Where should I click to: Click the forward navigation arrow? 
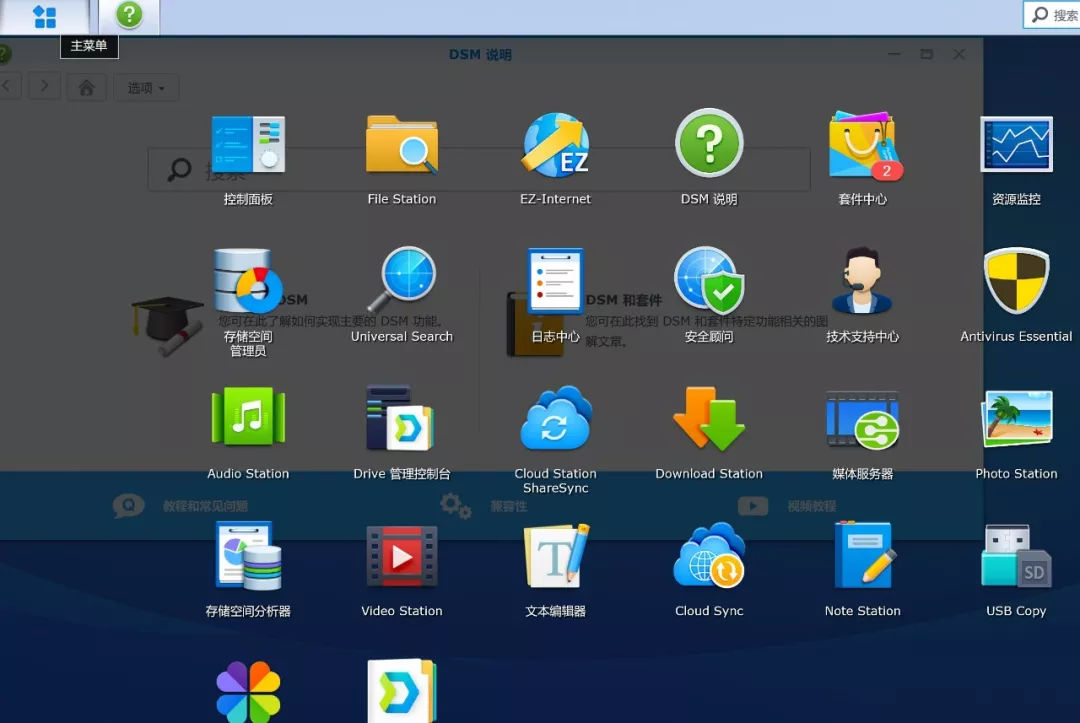click(44, 87)
